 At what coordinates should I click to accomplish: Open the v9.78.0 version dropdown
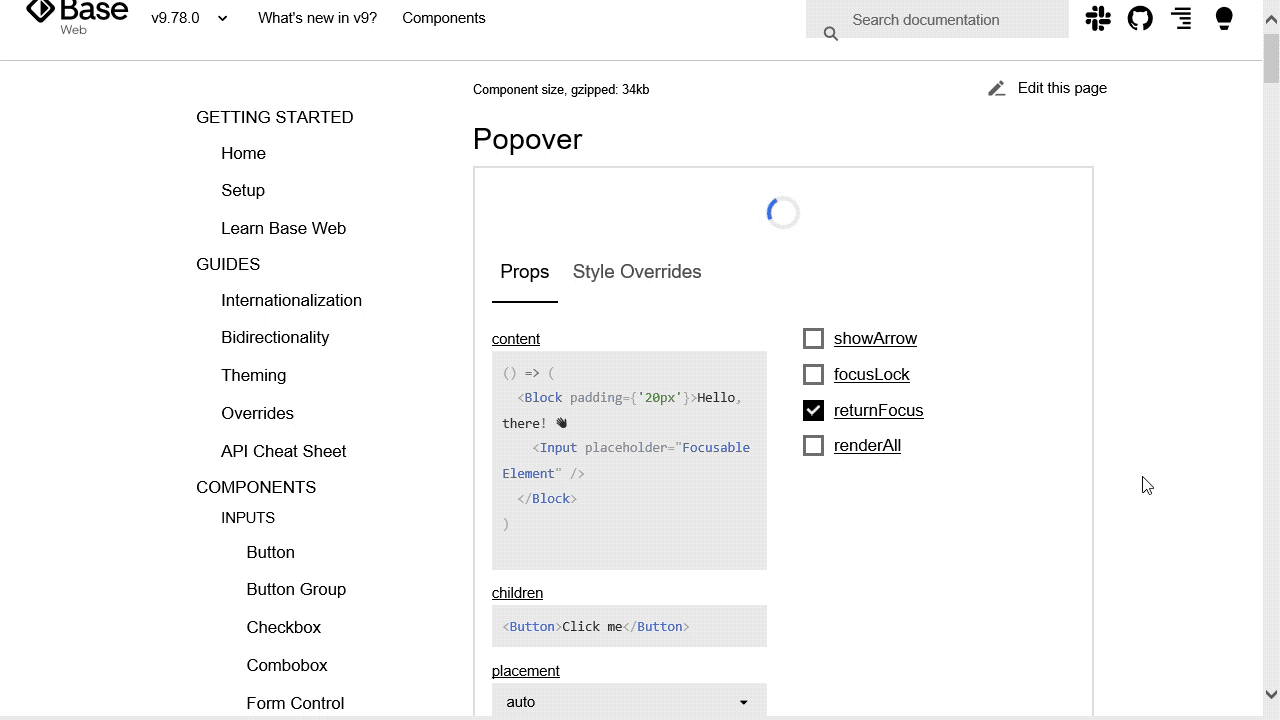[189, 18]
